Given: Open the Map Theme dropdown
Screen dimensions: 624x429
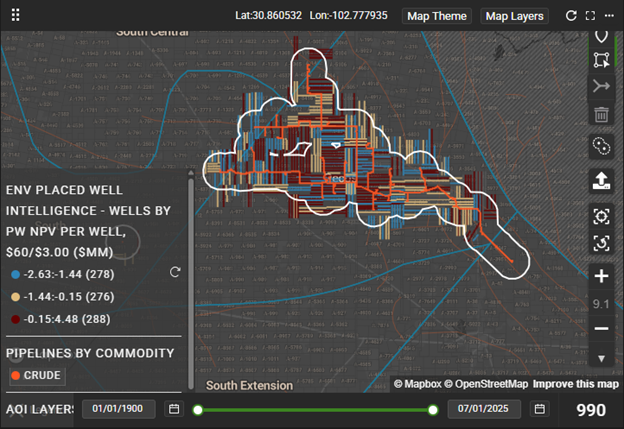Looking at the screenshot, I should (436, 16).
